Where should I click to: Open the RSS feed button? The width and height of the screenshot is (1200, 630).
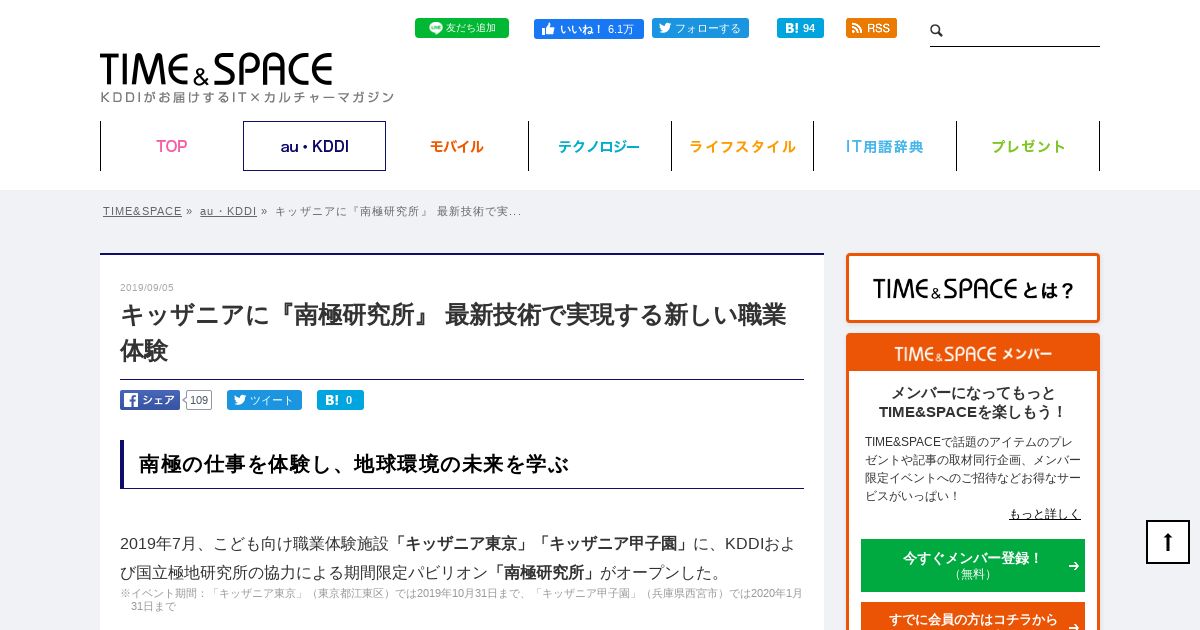pyautogui.click(x=871, y=28)
